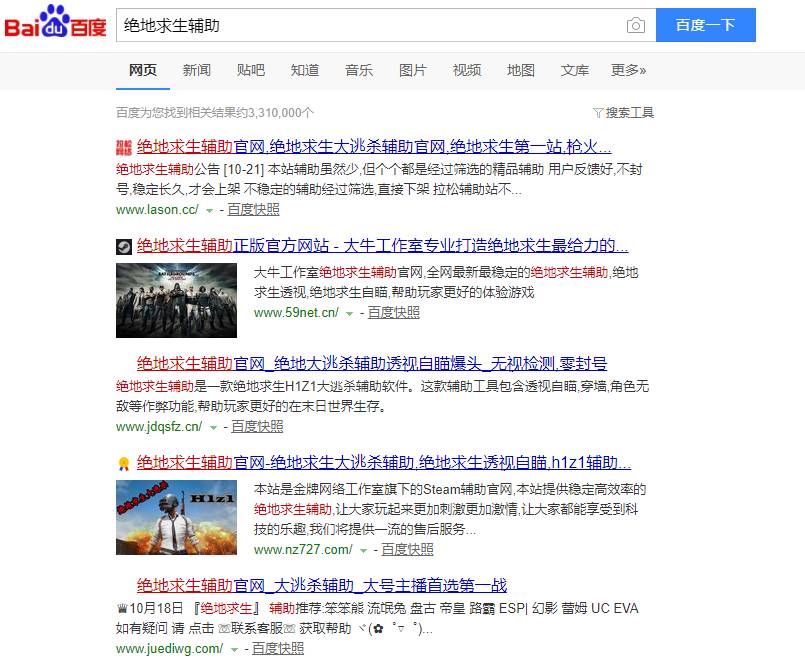This screenshot has height=667, width=805.
Task: Click the search filter funnel icon
Action: tap(598, 112)
